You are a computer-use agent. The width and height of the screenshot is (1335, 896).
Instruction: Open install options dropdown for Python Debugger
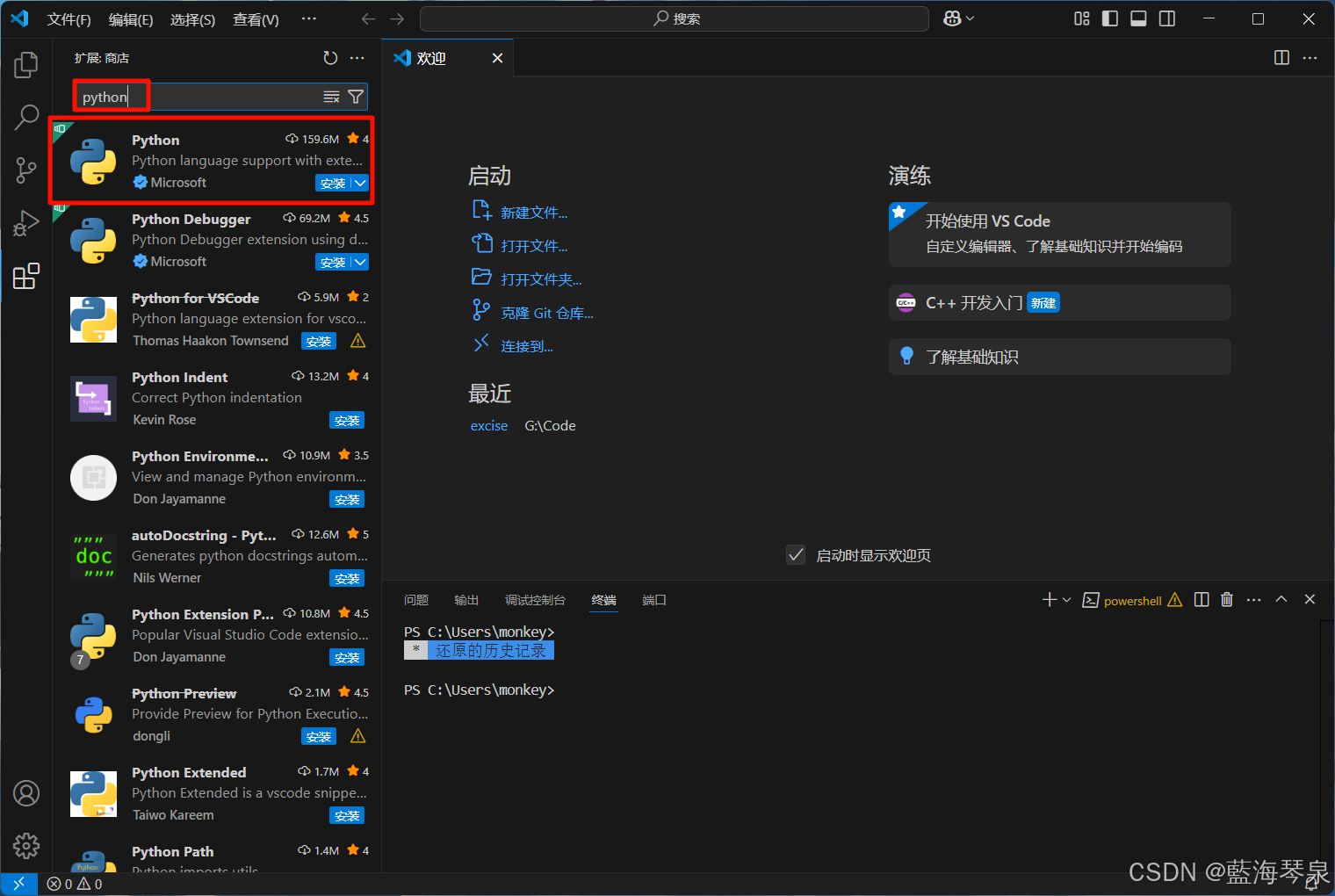click(x=360, y=262)
